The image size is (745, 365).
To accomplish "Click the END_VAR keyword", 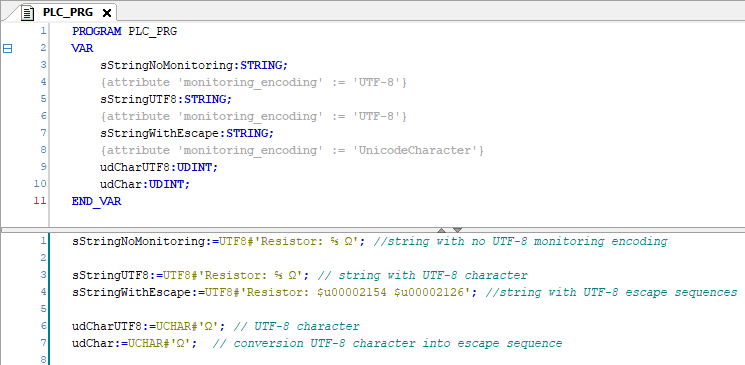I will coord(96,202).
